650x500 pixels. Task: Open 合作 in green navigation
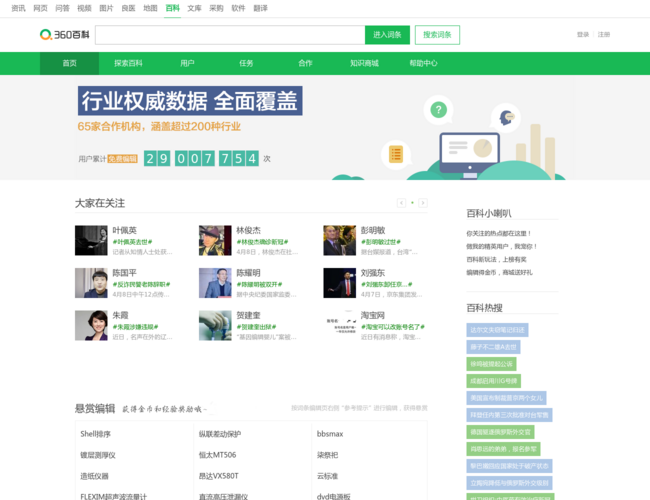coord(305,63)
